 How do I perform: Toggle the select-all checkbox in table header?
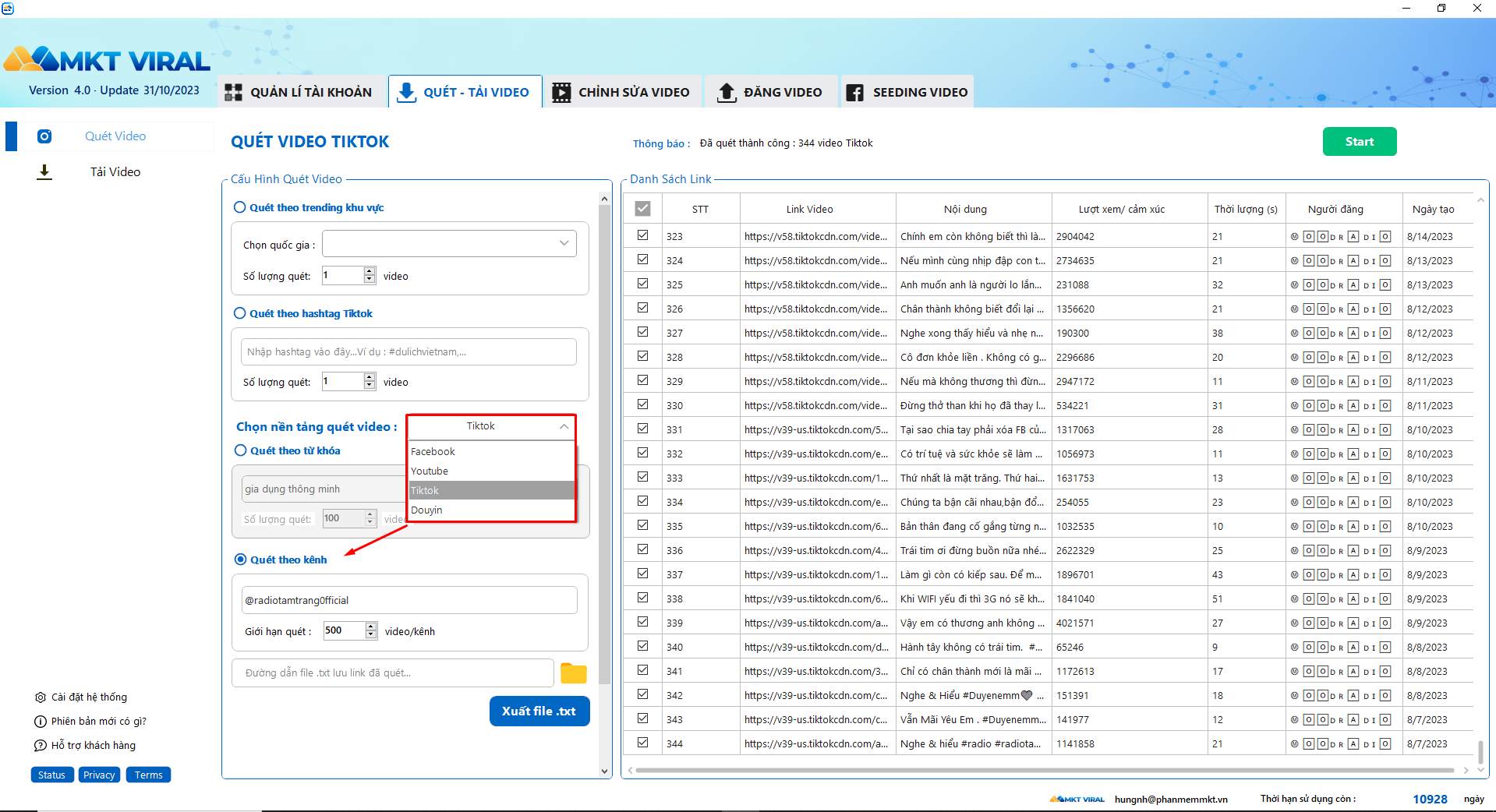642,209
